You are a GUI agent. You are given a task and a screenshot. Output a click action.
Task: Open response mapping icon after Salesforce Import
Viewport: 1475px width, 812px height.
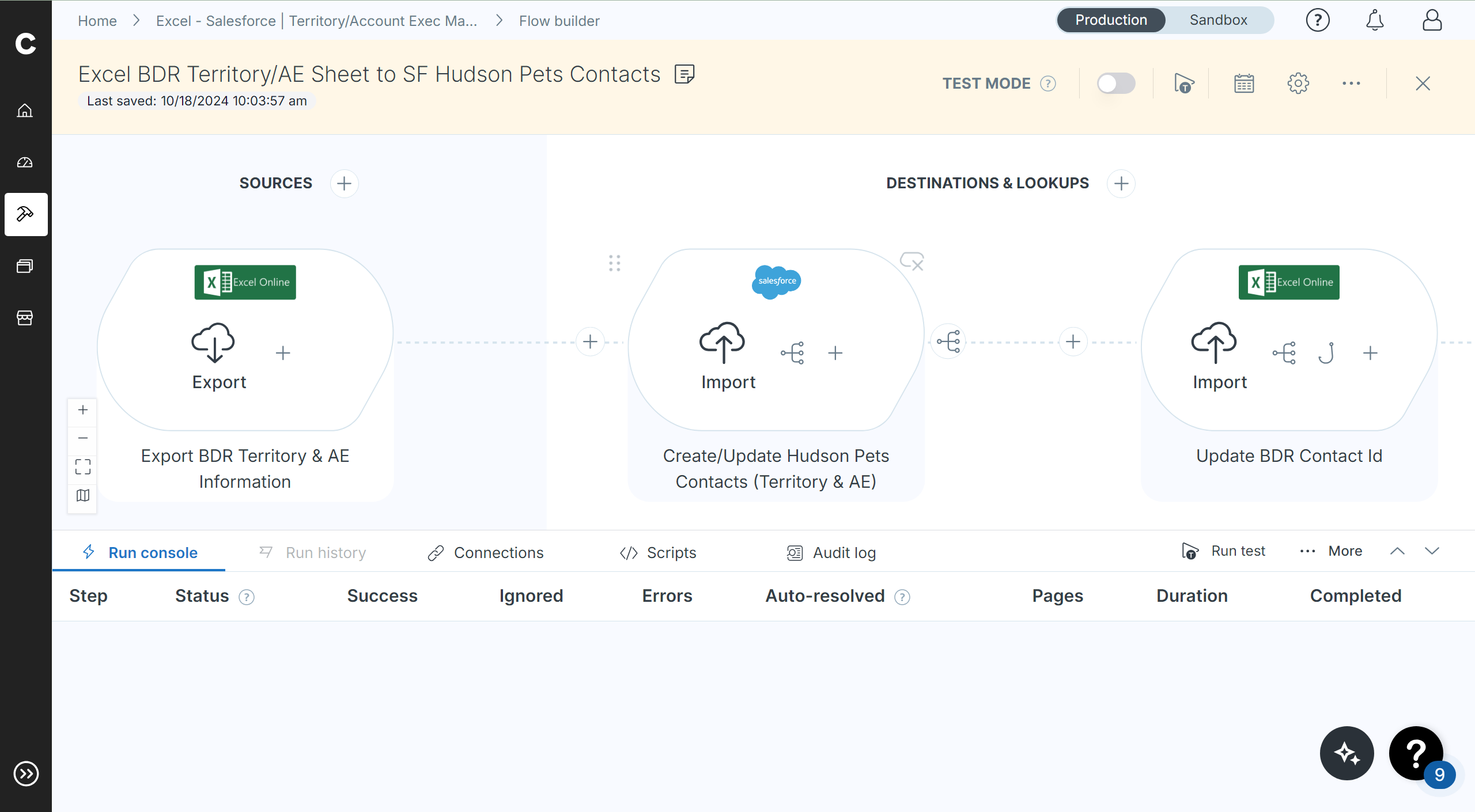tap(948, 342)
